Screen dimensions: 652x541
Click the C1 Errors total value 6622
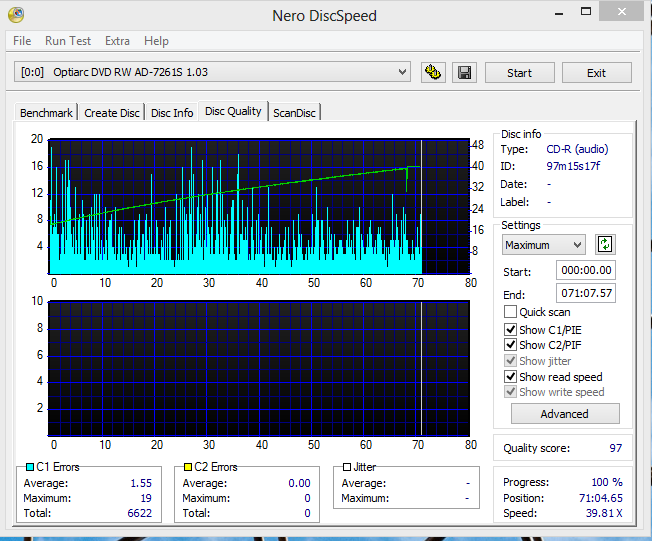tap(140, 513)
